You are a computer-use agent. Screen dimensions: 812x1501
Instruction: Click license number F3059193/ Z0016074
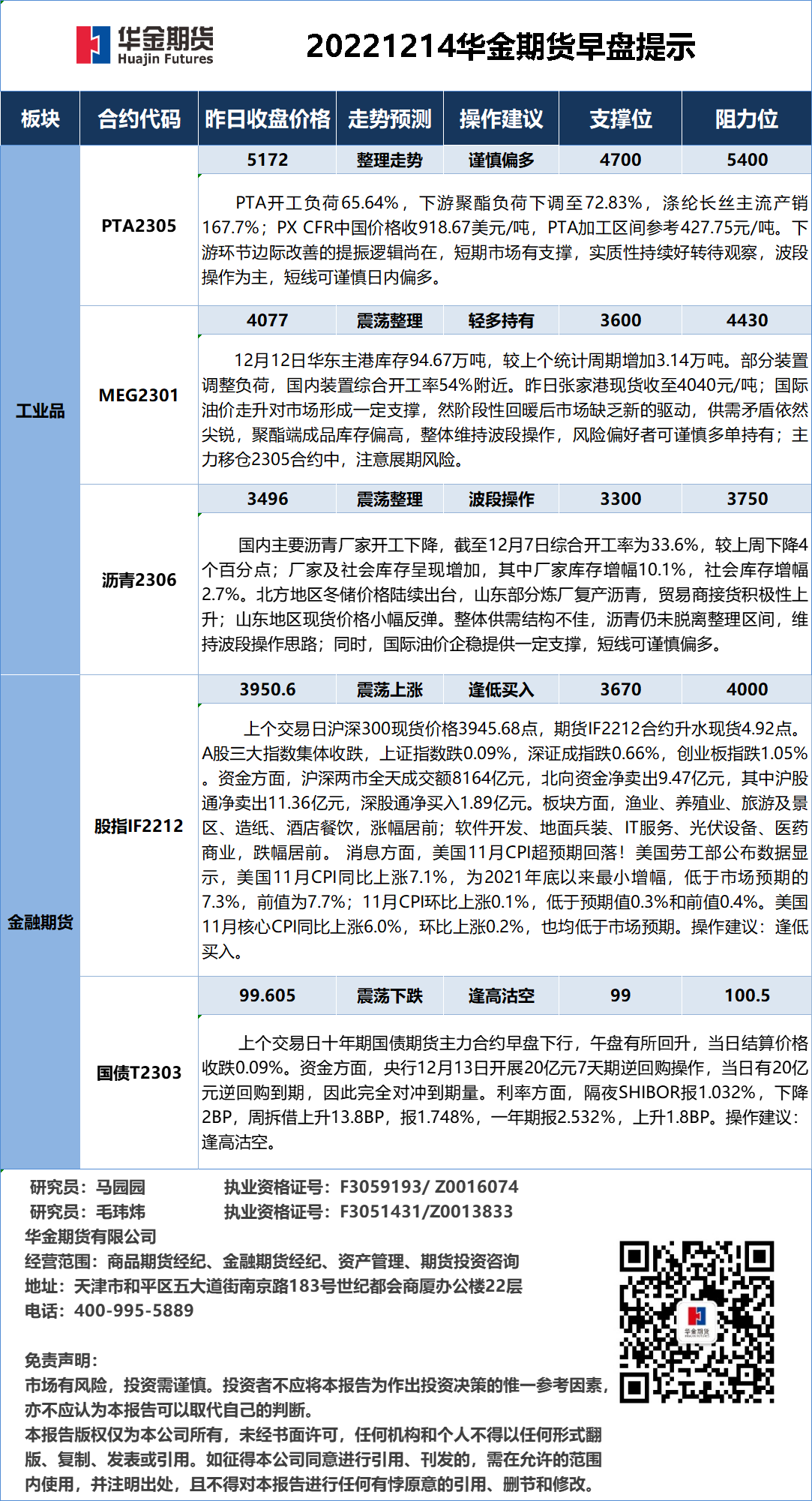point(429,1187)
